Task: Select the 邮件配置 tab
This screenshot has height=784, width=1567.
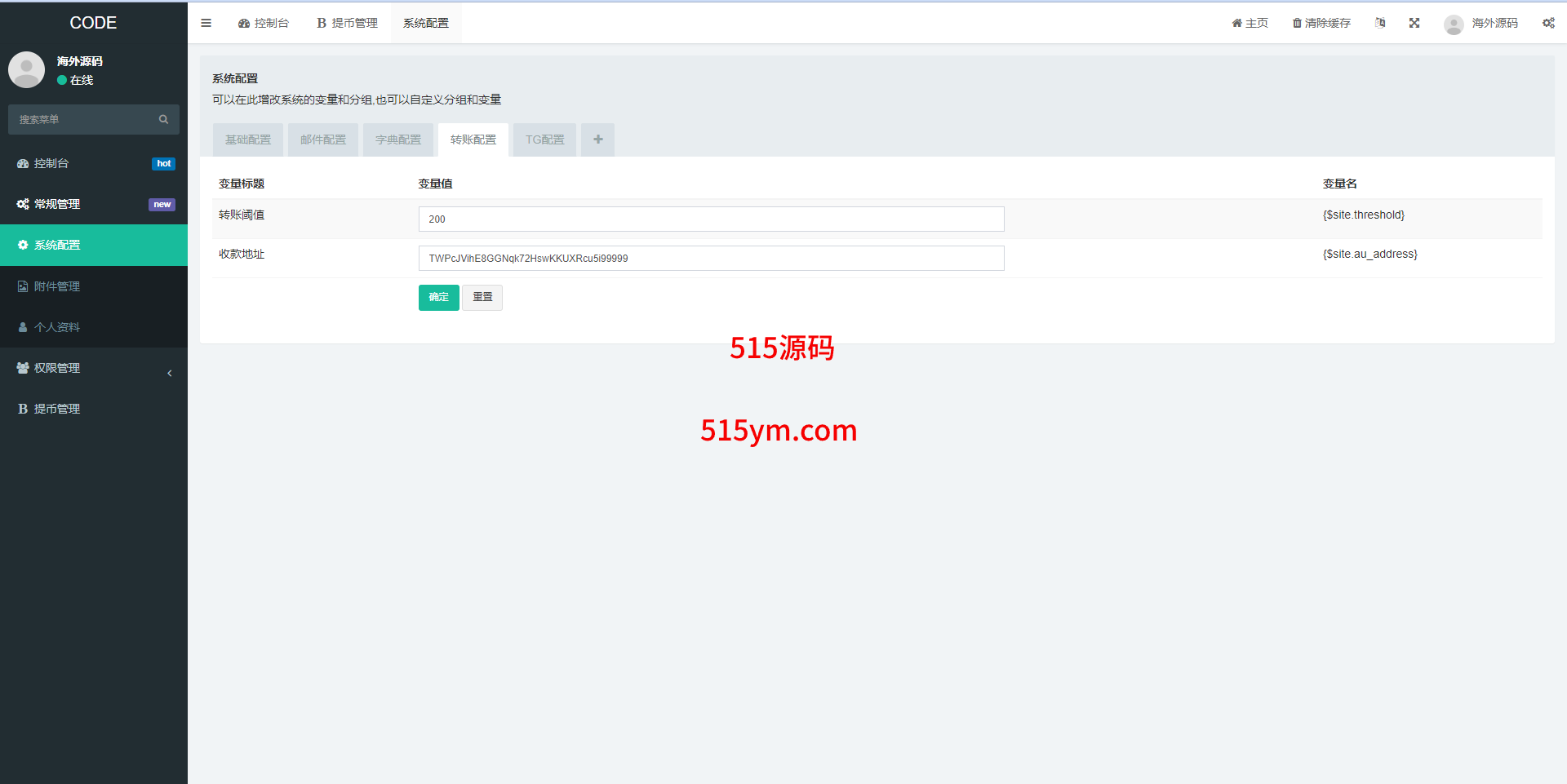Action: click(322, 140)
